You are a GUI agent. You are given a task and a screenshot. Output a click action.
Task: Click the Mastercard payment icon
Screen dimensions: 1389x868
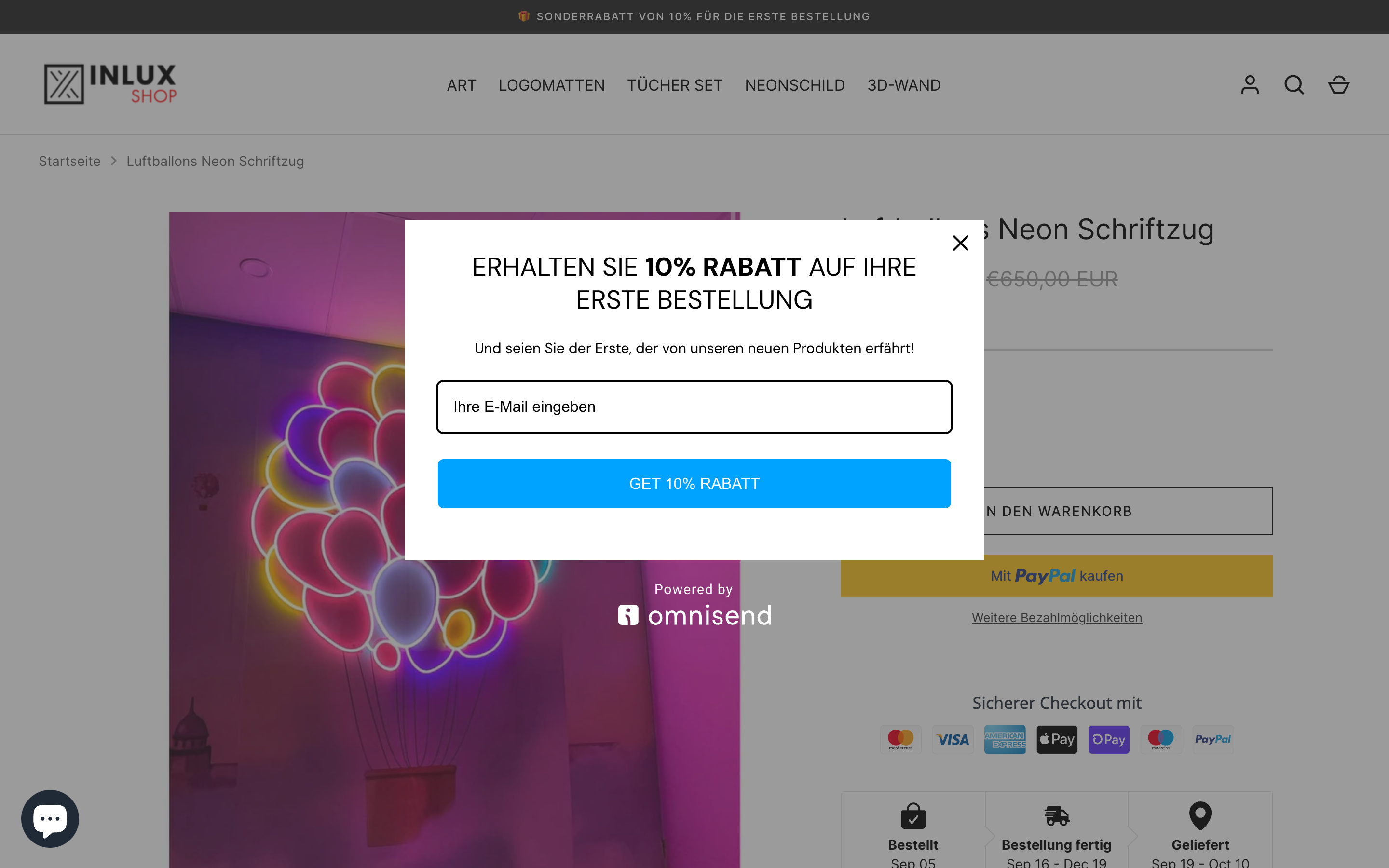(x=900, y=739)
